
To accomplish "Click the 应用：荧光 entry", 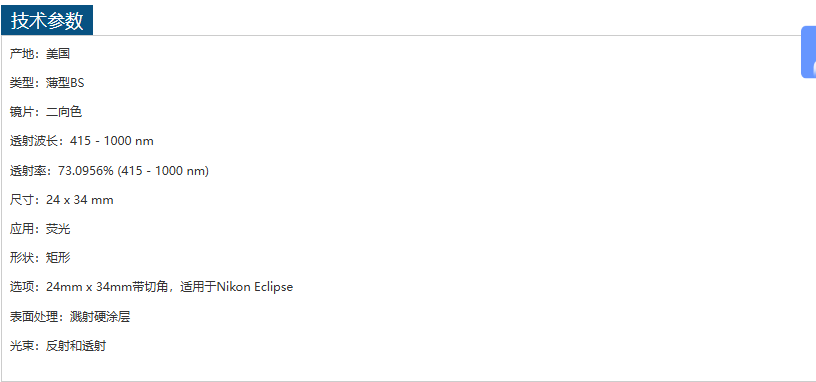I will 40,229.
